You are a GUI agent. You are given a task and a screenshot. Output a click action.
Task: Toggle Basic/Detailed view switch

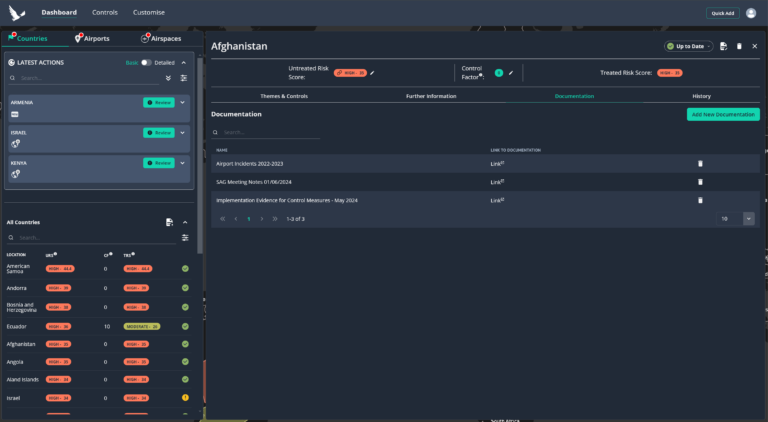click(146, 63)
